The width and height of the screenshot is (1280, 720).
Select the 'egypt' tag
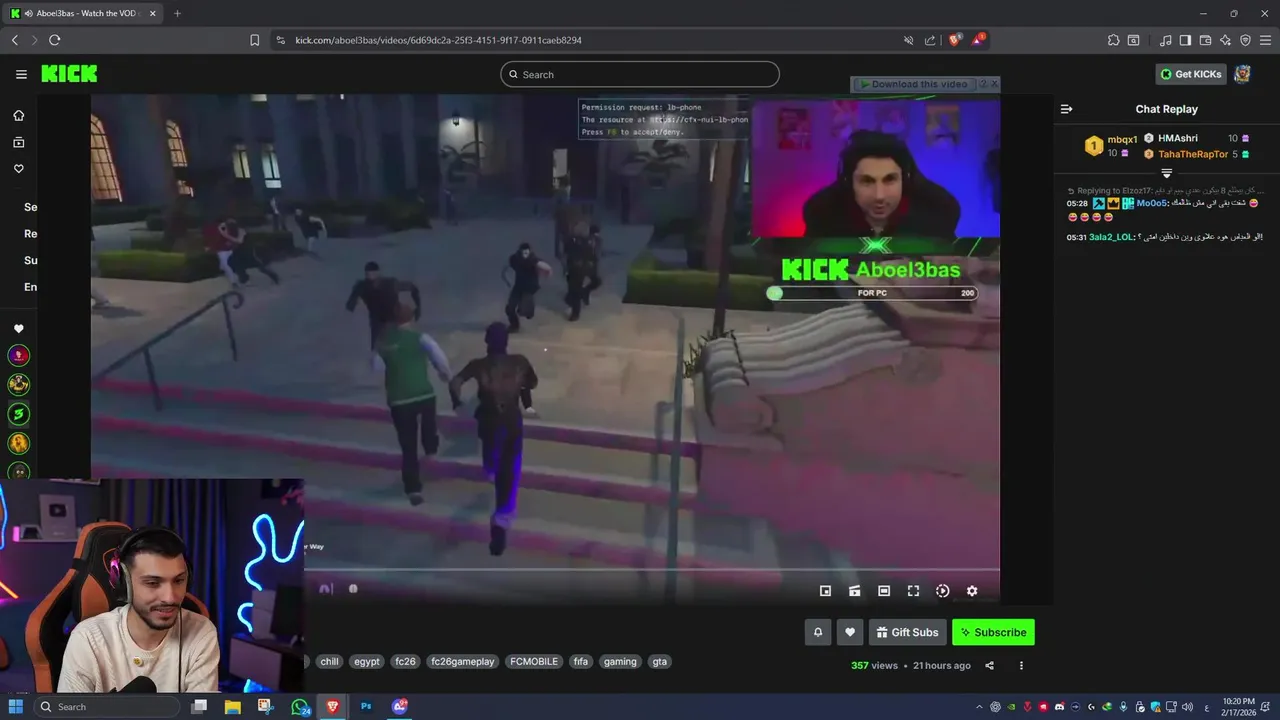367,661
